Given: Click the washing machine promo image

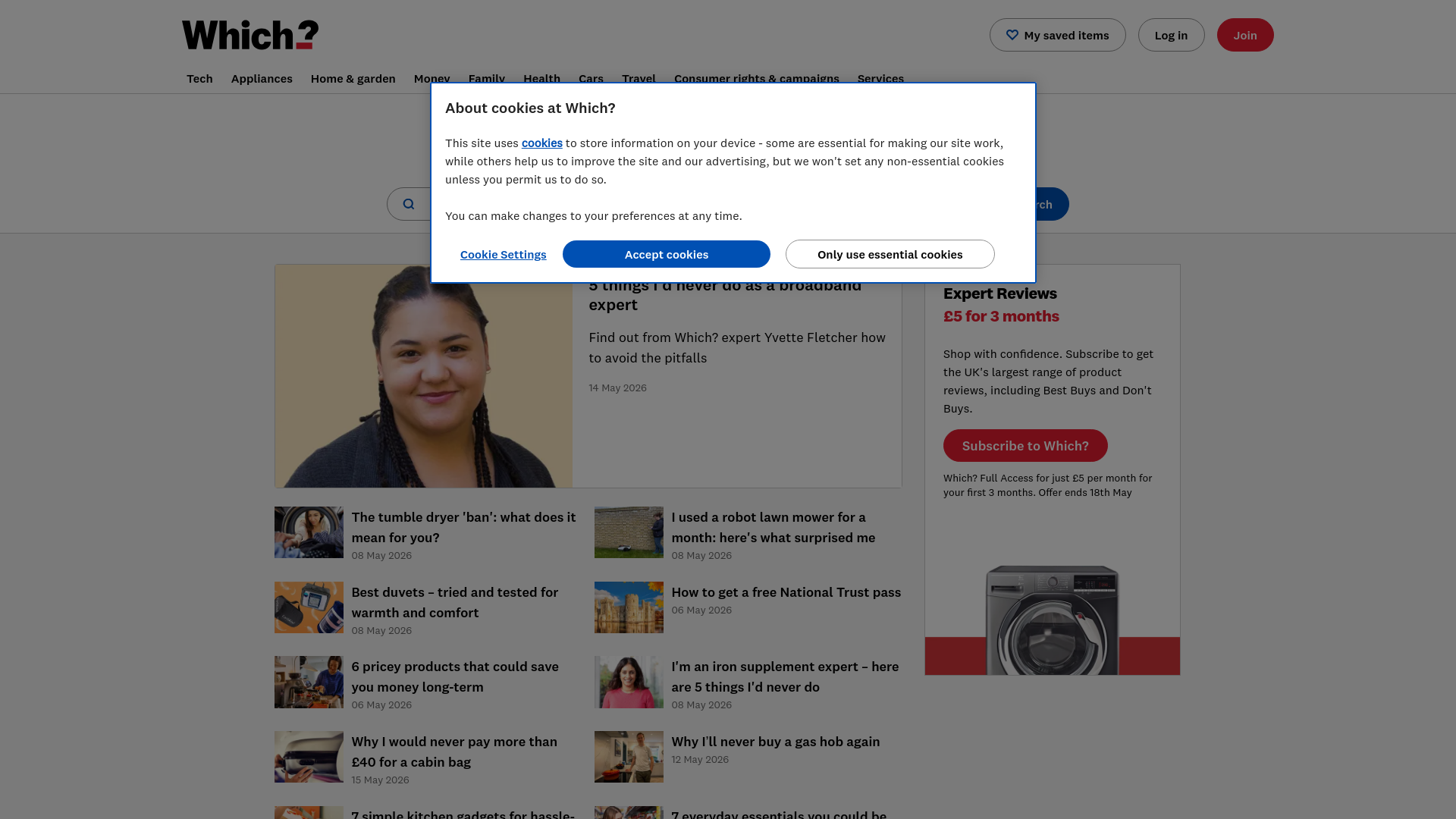Looking at the screenshot, I should (1052, 620).
